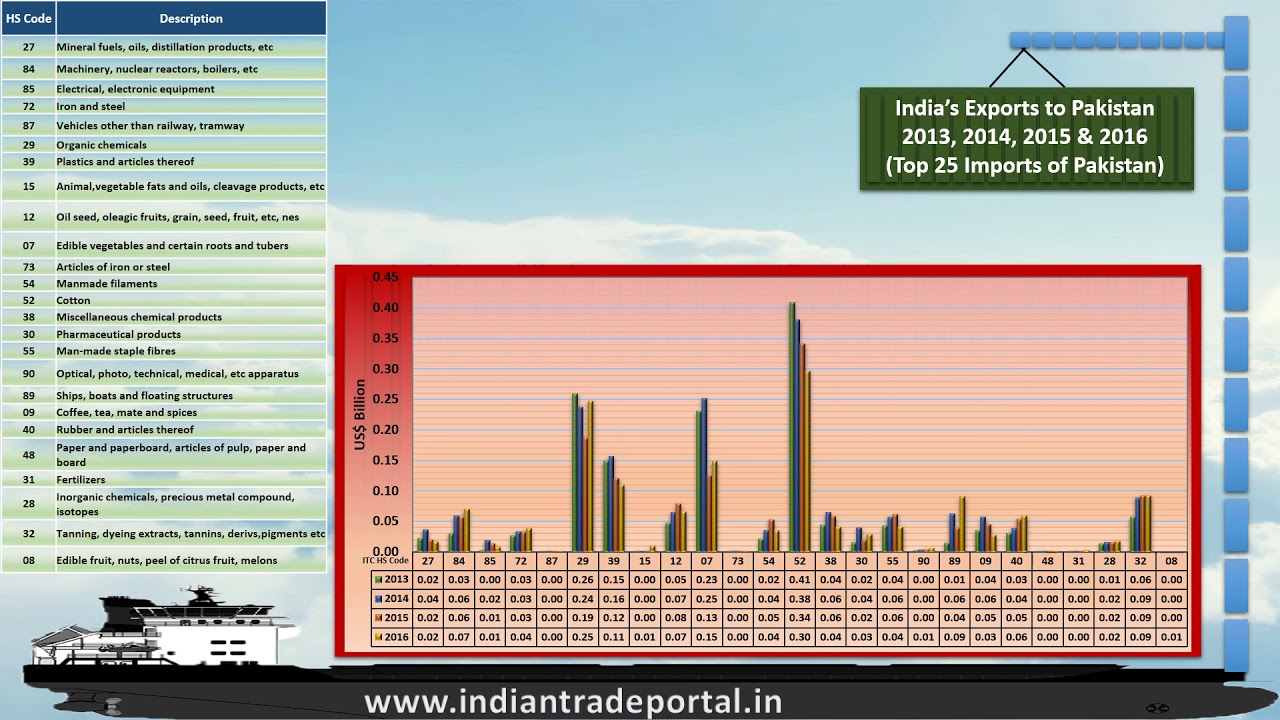The height and width of the screenshot is (720, 1280).
Task: Select the Plastics and articles thereof row
Action: [164, 161]
